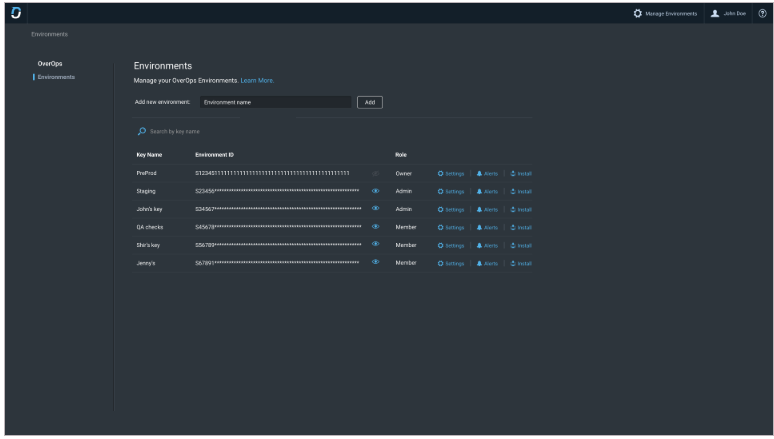
Task: Click Install for John's key
Action: 521,210
